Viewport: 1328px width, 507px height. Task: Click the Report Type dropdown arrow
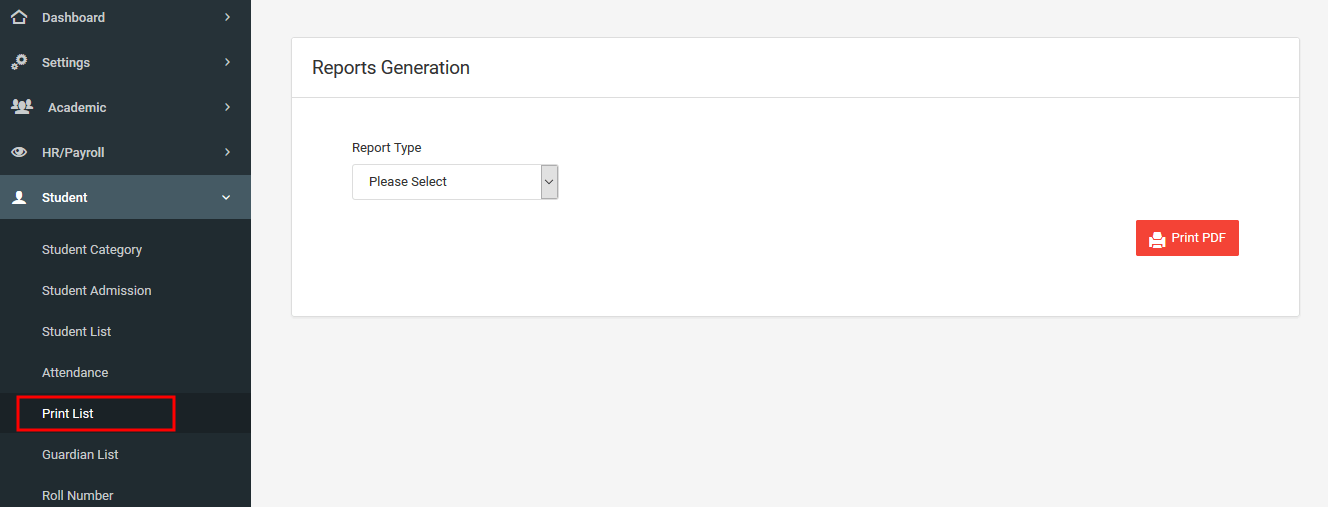point(549,182)
